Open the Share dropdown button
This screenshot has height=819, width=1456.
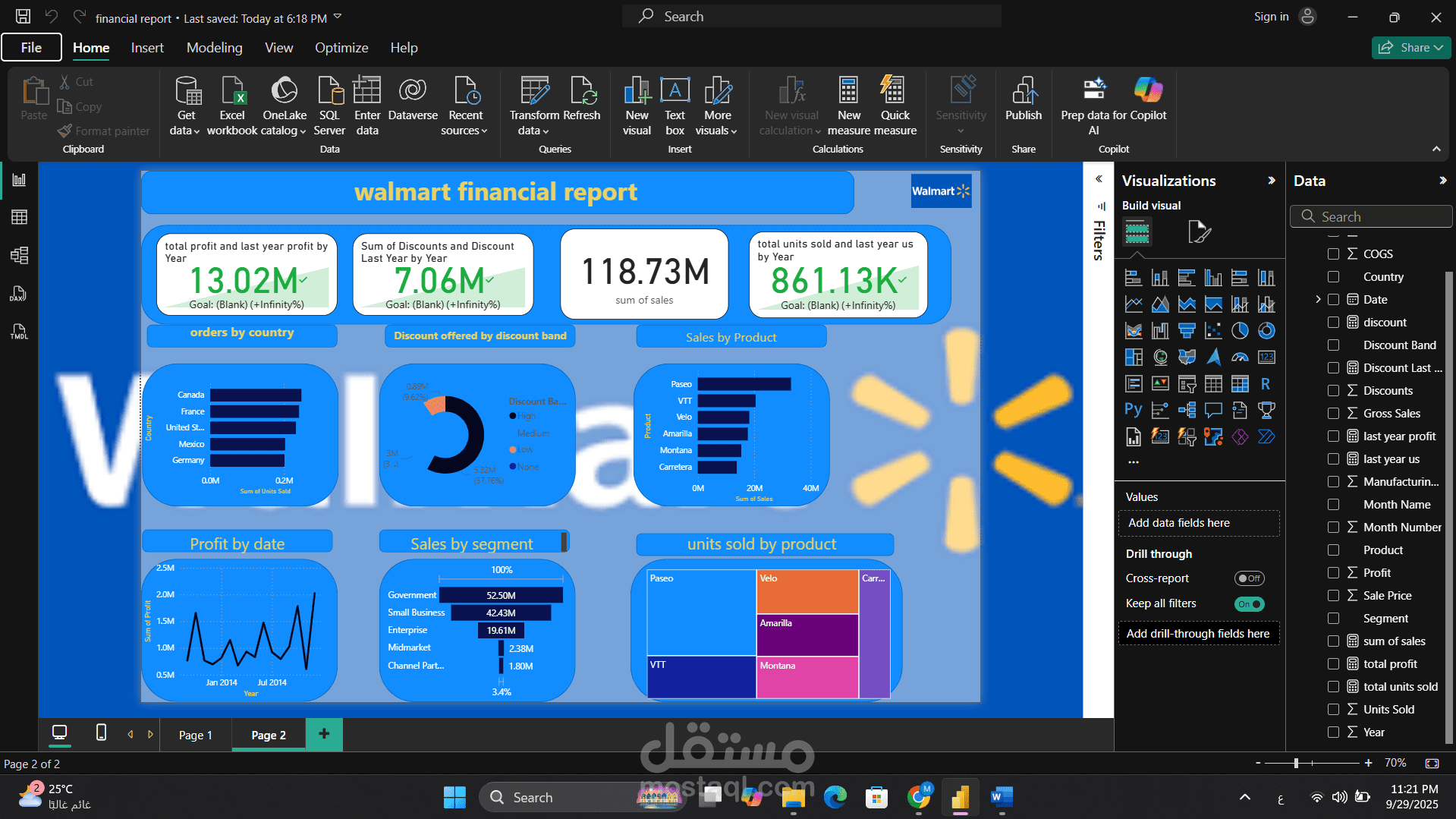(1410, 47)
